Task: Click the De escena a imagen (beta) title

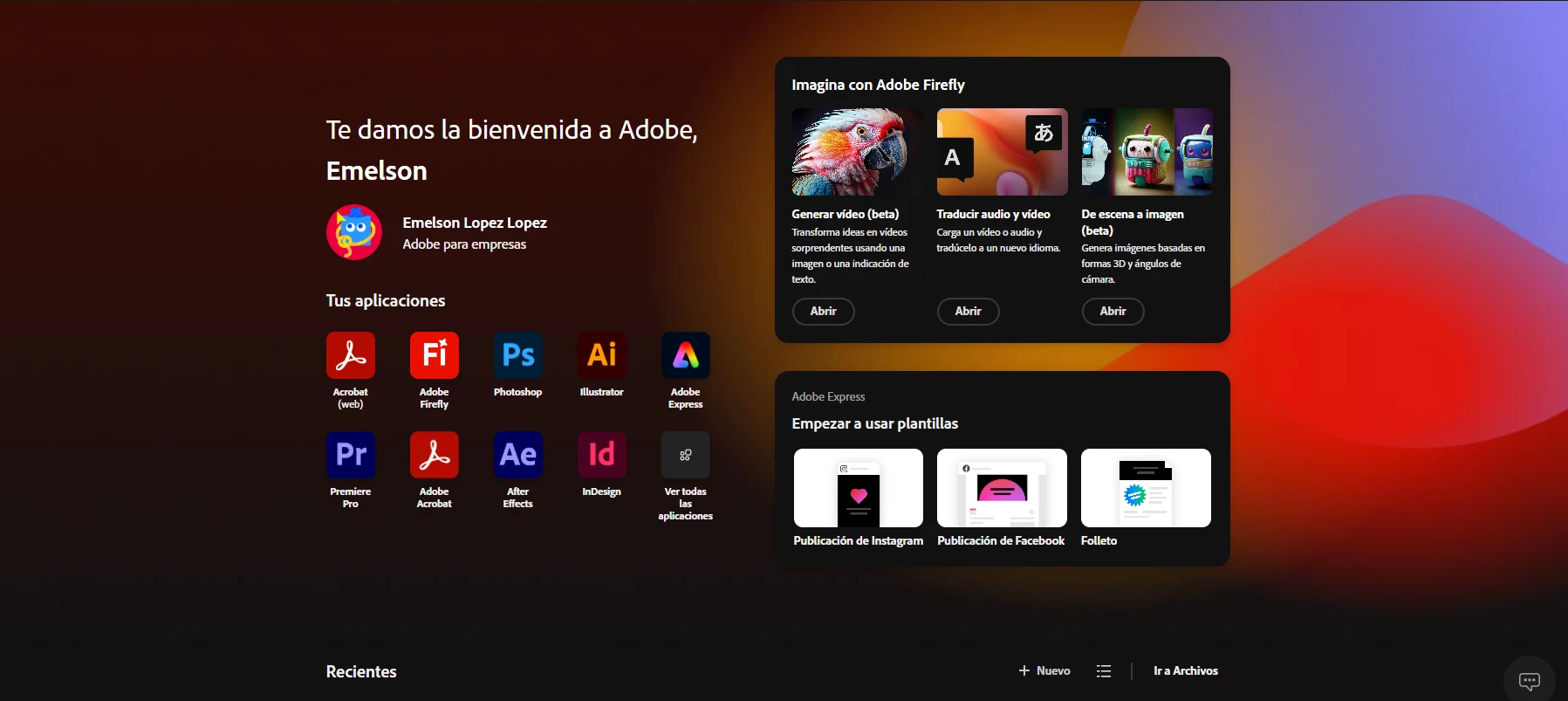Action: click(x=1133, y=223)
